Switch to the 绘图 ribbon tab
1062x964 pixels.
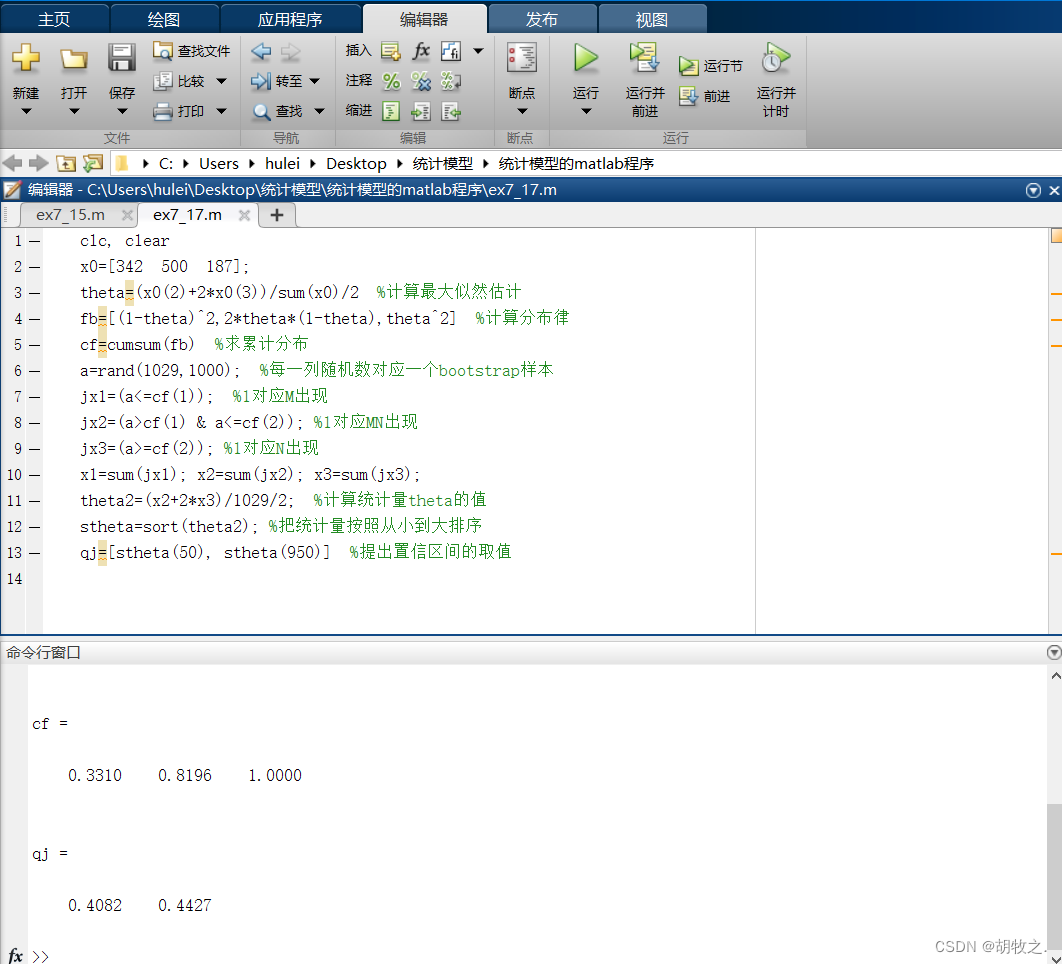click(164, 19)
